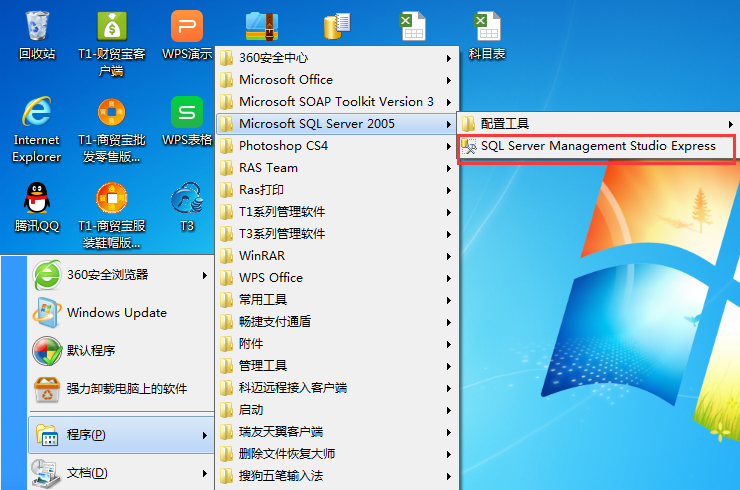Launch SQL Server Management Studio Express
The width and height of the screenshot is (740, 490).
click(x=597, y=146)
